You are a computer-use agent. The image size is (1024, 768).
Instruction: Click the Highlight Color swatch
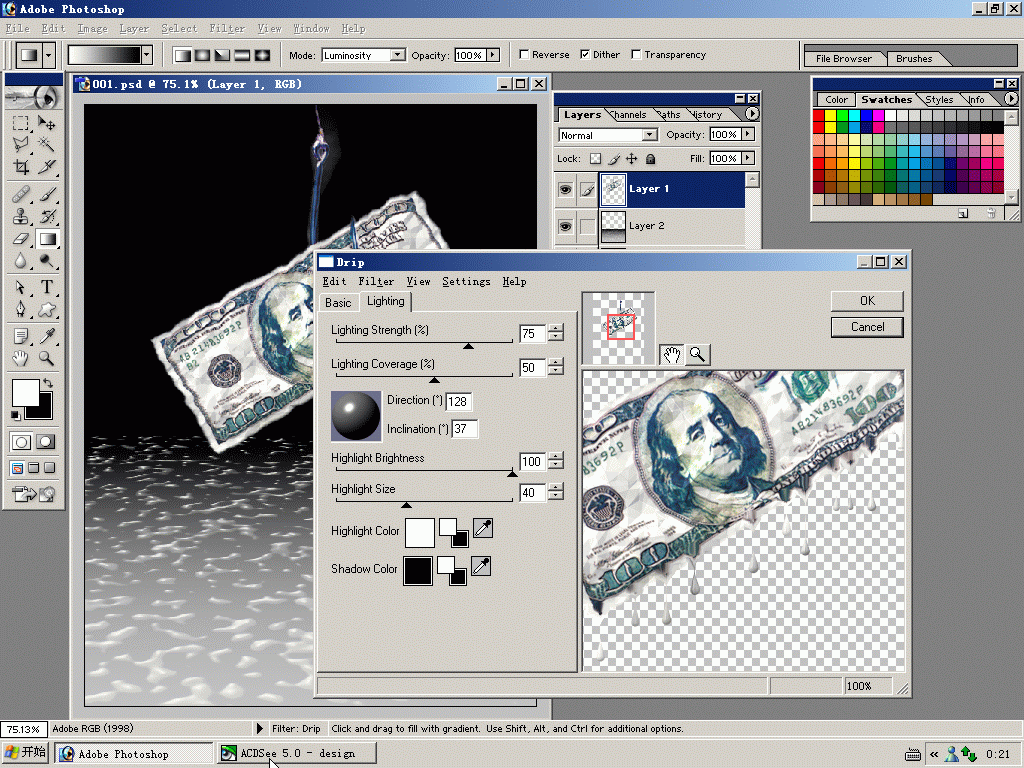(419, 532)
